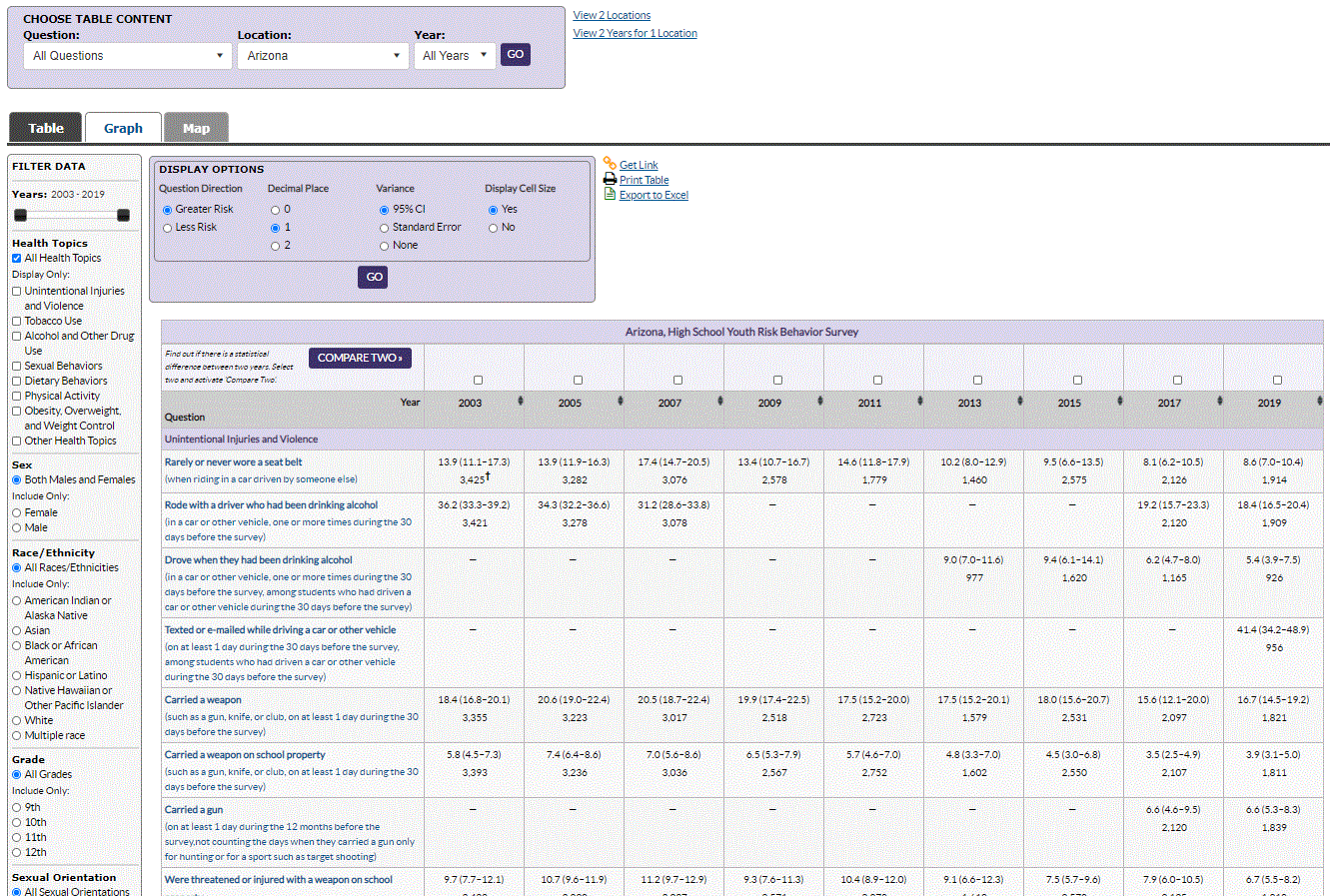Viewport: 1330px width, 896px height.
Task: Select Hispanic or Latino ethnicity filter
Action: point(16,675)
